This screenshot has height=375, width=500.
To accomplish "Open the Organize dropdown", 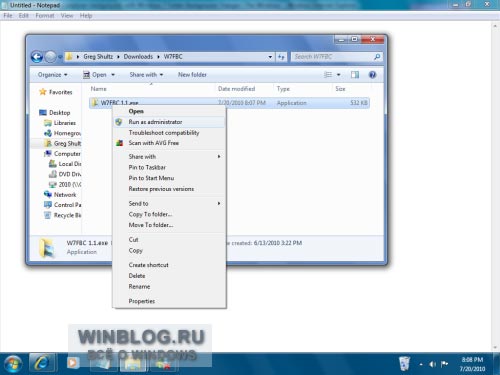I will [x=53, y=75].
